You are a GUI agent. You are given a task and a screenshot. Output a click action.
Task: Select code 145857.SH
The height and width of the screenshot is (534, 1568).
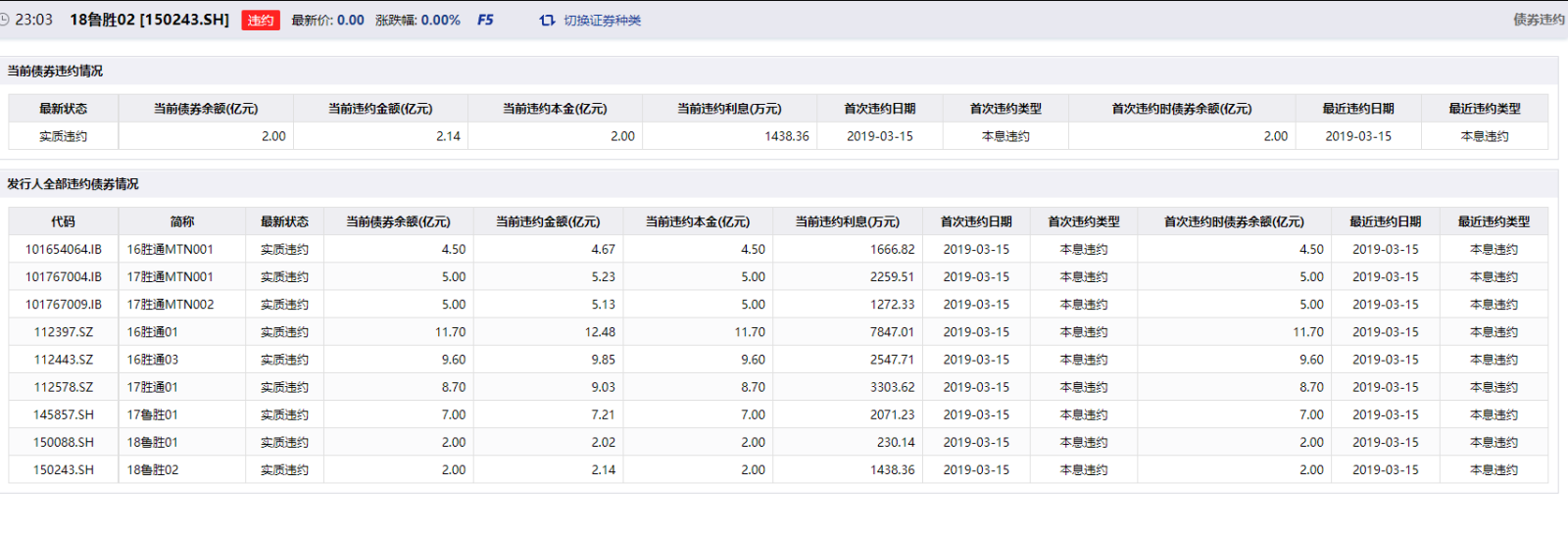pyautogui.click(x=64, y=414)
